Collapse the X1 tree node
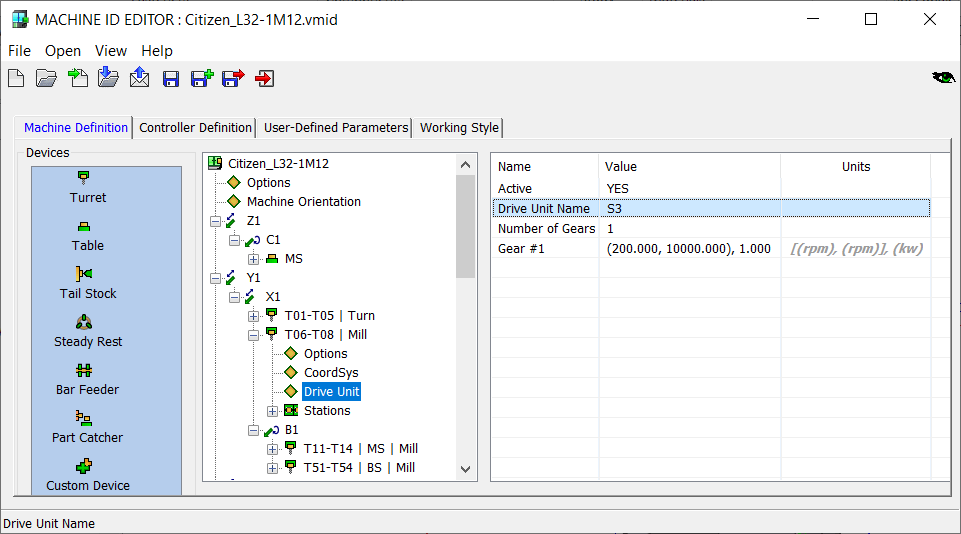961x534 pixels. pyautogui.click(x=234, y=297)
